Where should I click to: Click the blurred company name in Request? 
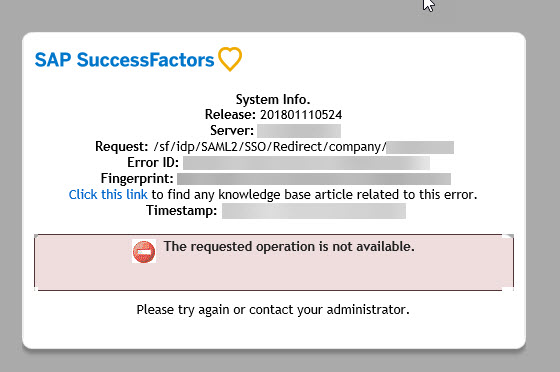pyautogui.click(x=420, y=147)
